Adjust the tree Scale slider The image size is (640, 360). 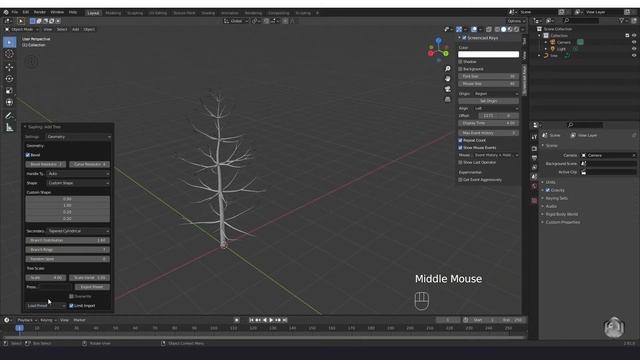pos(46,278)
